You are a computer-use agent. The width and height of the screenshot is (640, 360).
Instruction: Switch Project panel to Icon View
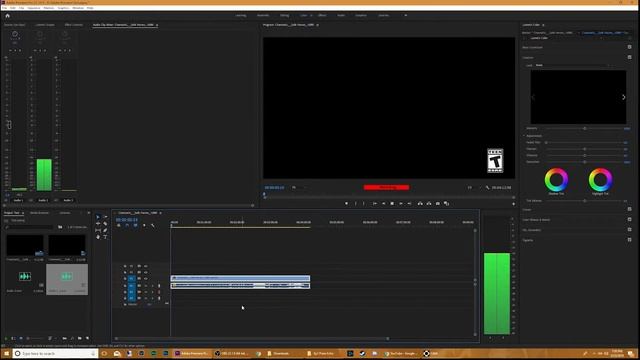[20, 338]
